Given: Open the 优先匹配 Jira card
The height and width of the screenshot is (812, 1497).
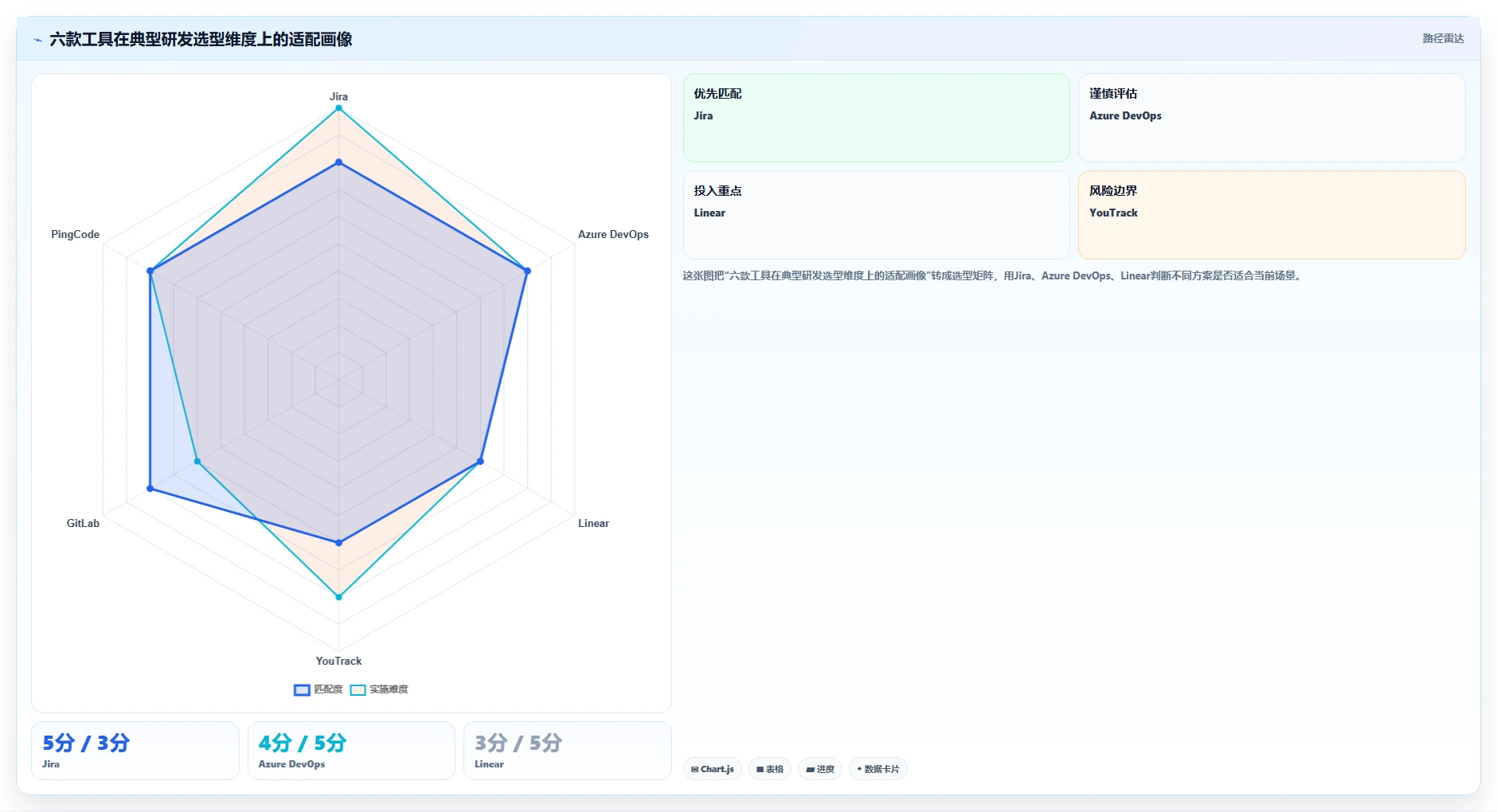Looking at the screenshot, I should point(876,118).
